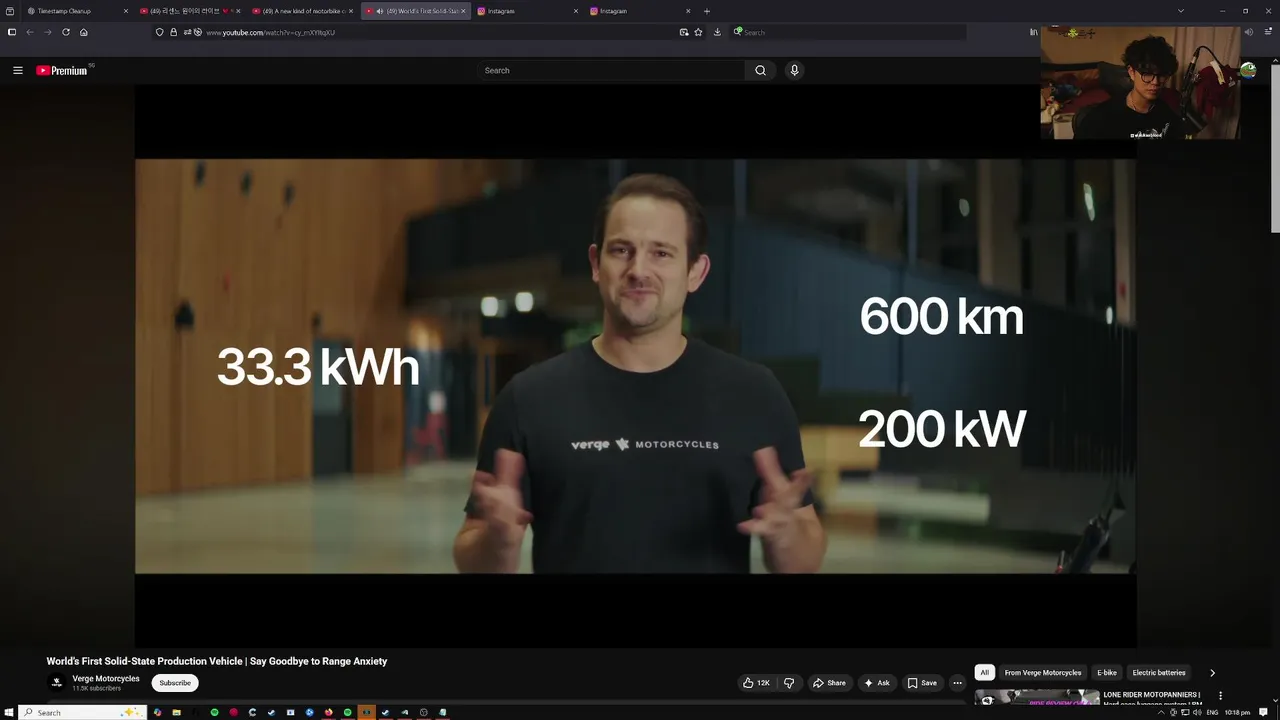Screen dimensions: 1280x720
Task: Open the Verge Motorcycles channel name link
Action: [106, 678]
